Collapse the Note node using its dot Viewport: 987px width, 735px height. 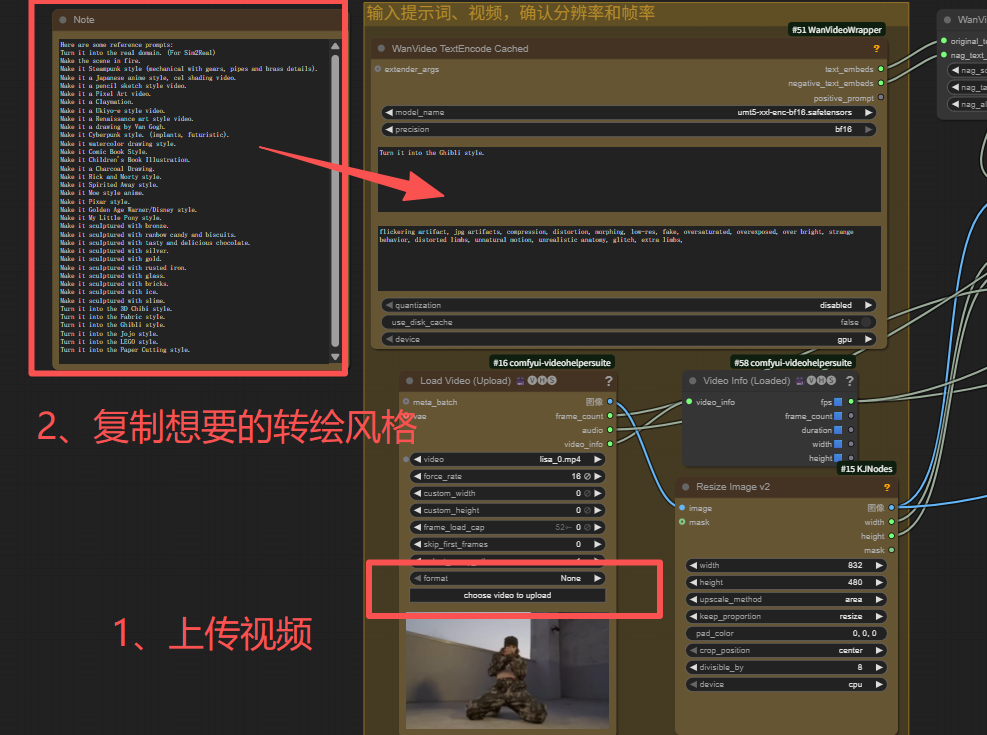click(63, 20)
